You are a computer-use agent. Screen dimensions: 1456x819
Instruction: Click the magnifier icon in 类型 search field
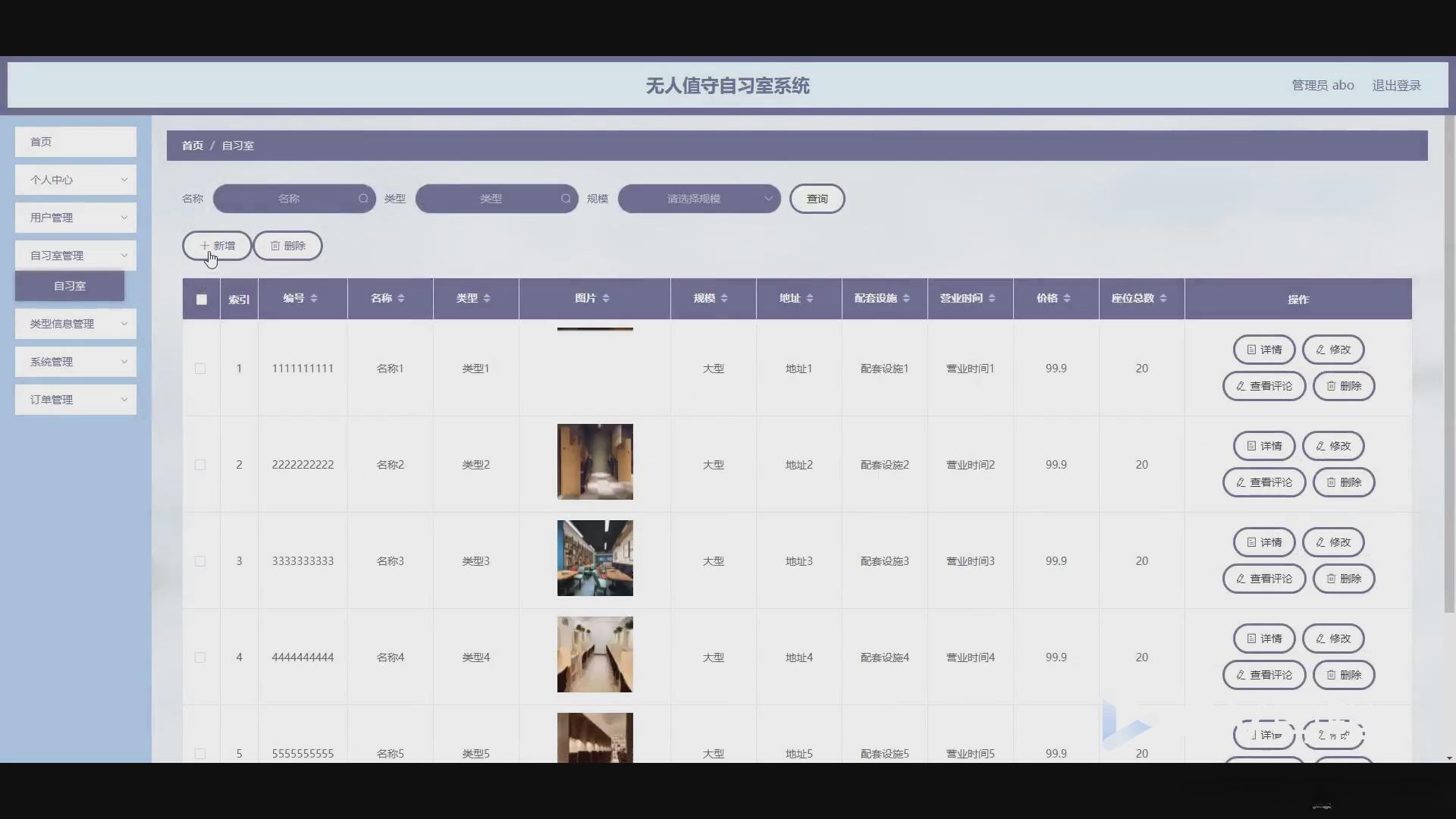pyautogui.click(x=566, y=199)
